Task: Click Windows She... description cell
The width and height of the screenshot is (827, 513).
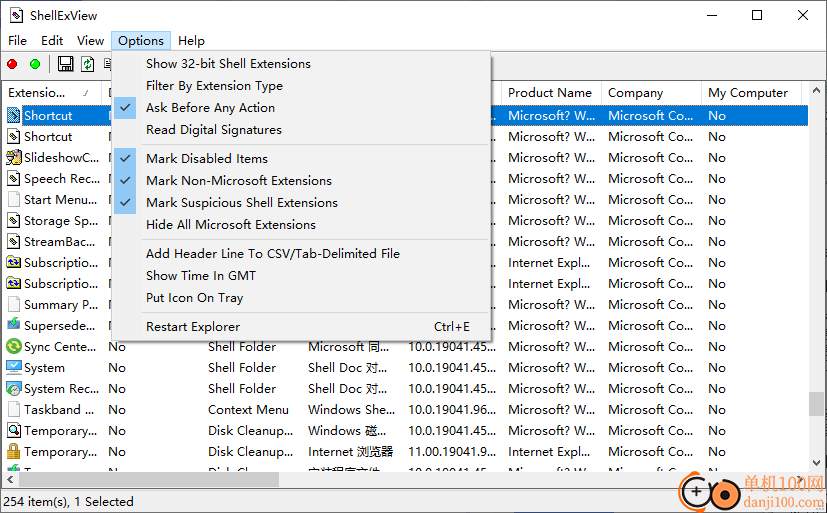Action: [351, 410]
